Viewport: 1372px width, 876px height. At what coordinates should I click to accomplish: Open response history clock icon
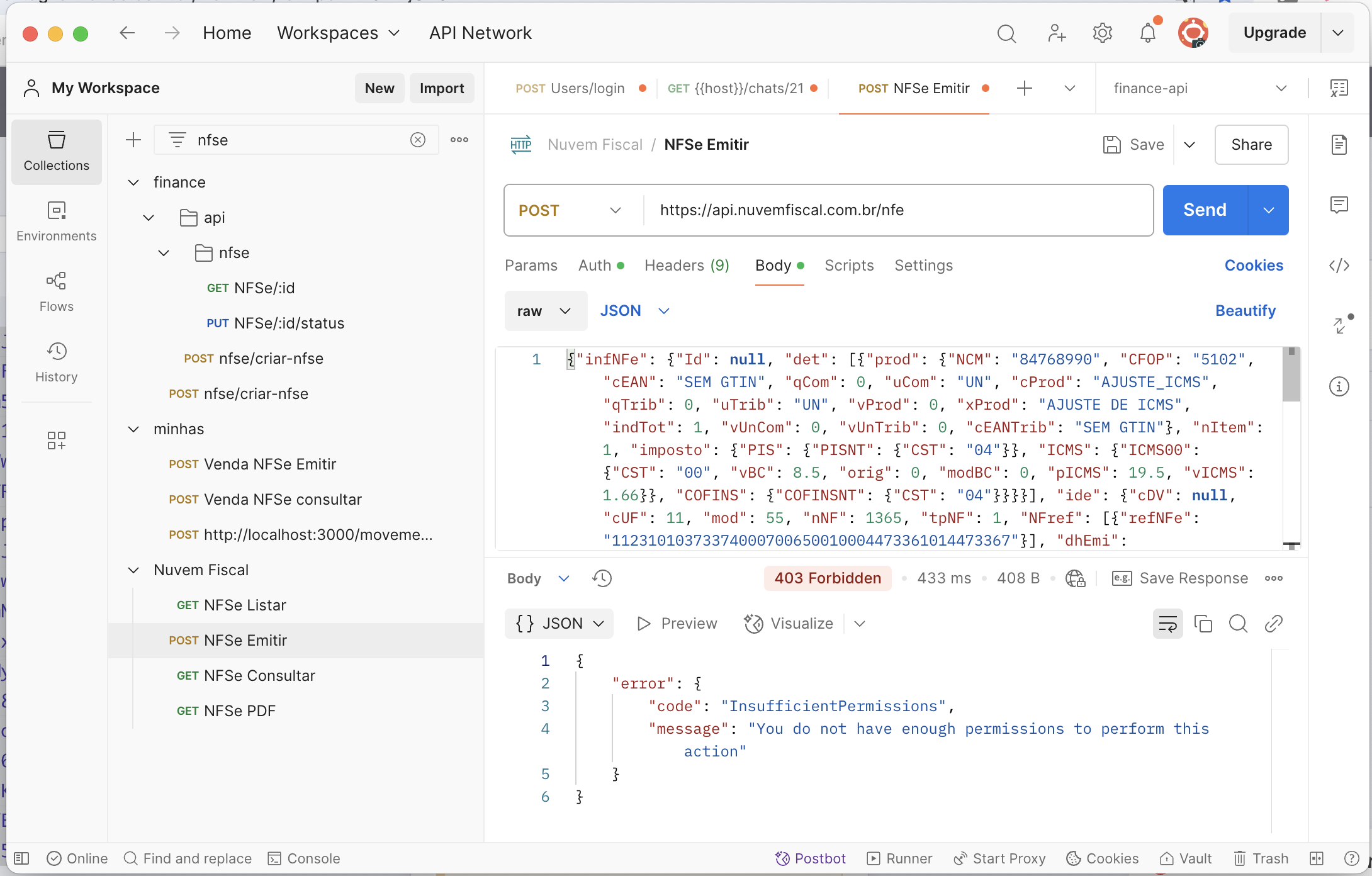602,578
